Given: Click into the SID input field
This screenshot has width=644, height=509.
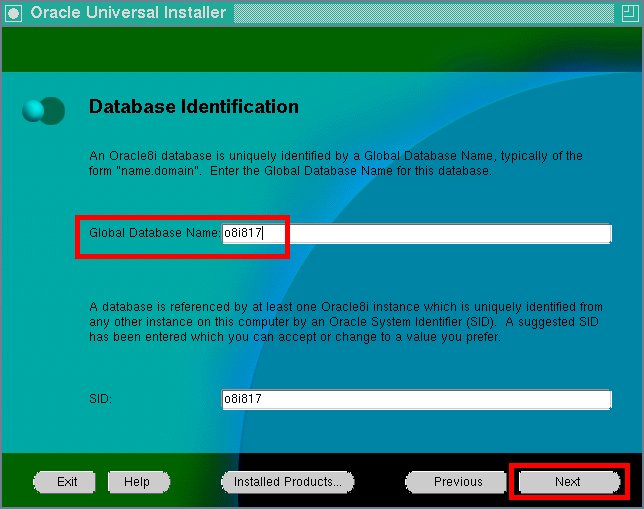Looking at the screenshot, I should [x=416, y=400].
